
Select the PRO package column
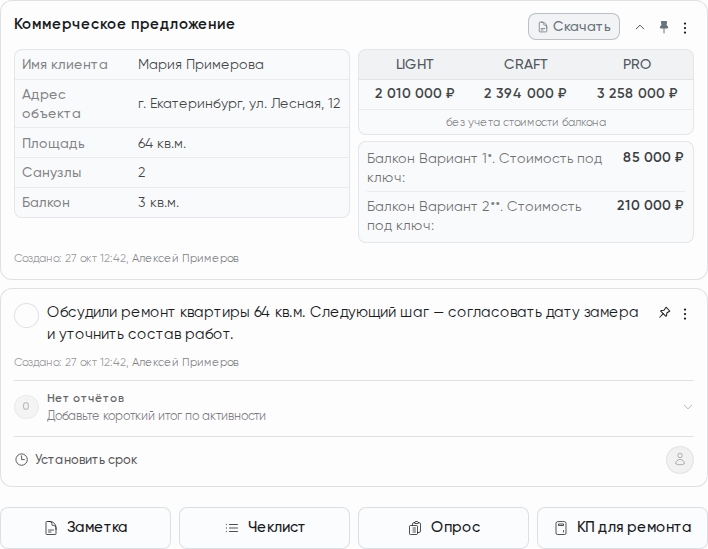637,65
